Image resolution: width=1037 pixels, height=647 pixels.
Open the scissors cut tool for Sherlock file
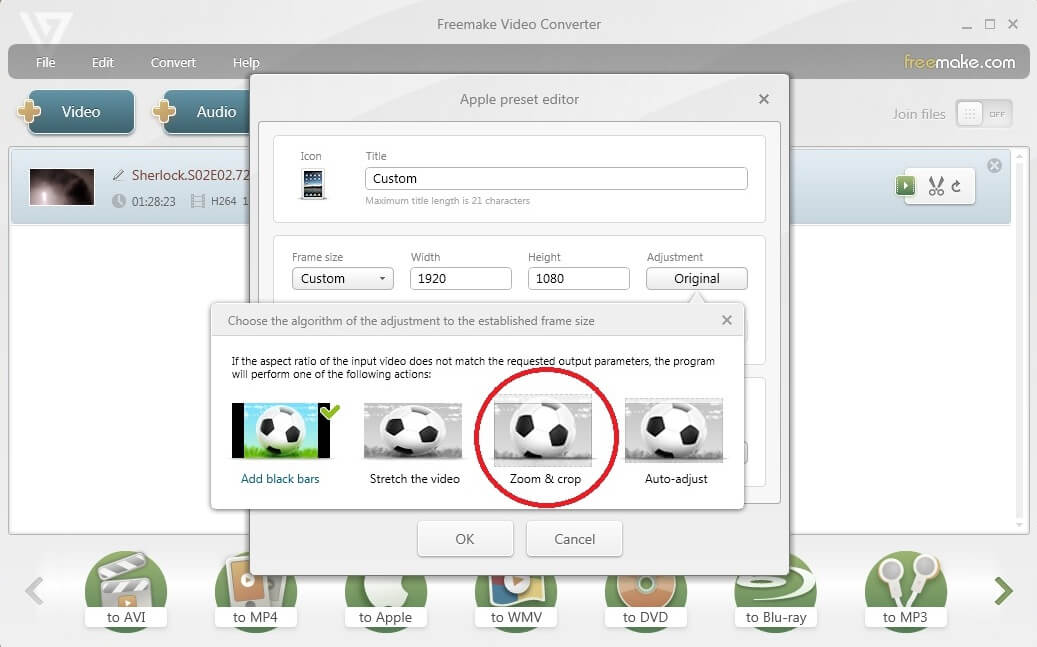(936, 186)
